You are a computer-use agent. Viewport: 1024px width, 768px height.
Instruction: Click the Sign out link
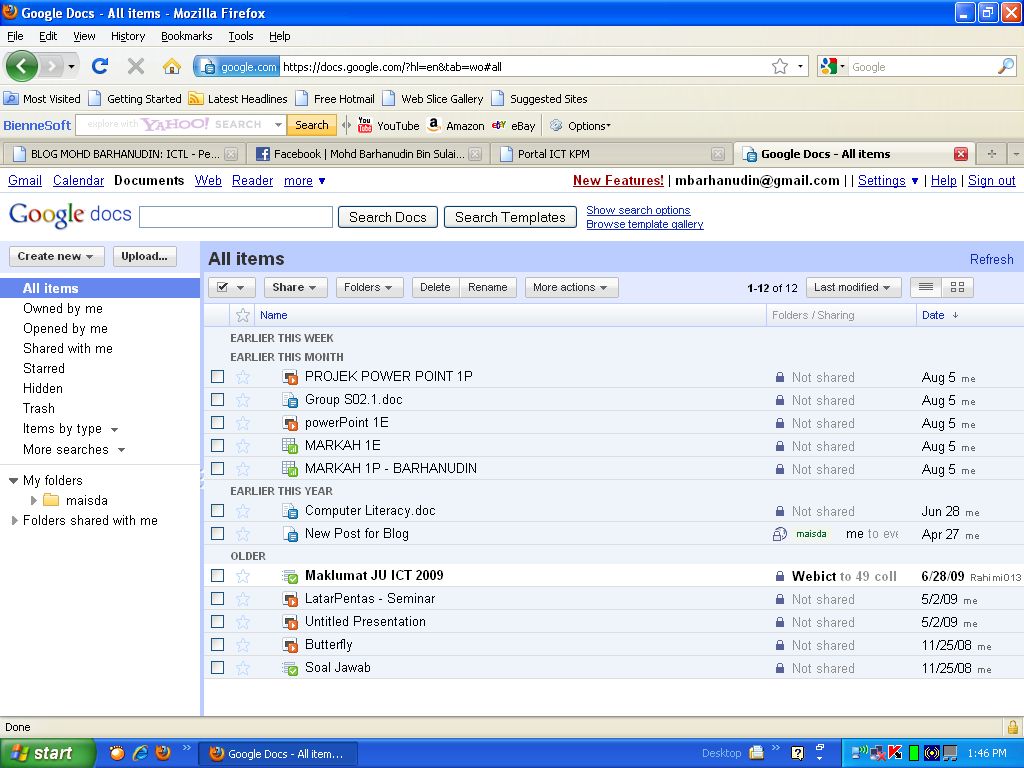tap(991, 180)
